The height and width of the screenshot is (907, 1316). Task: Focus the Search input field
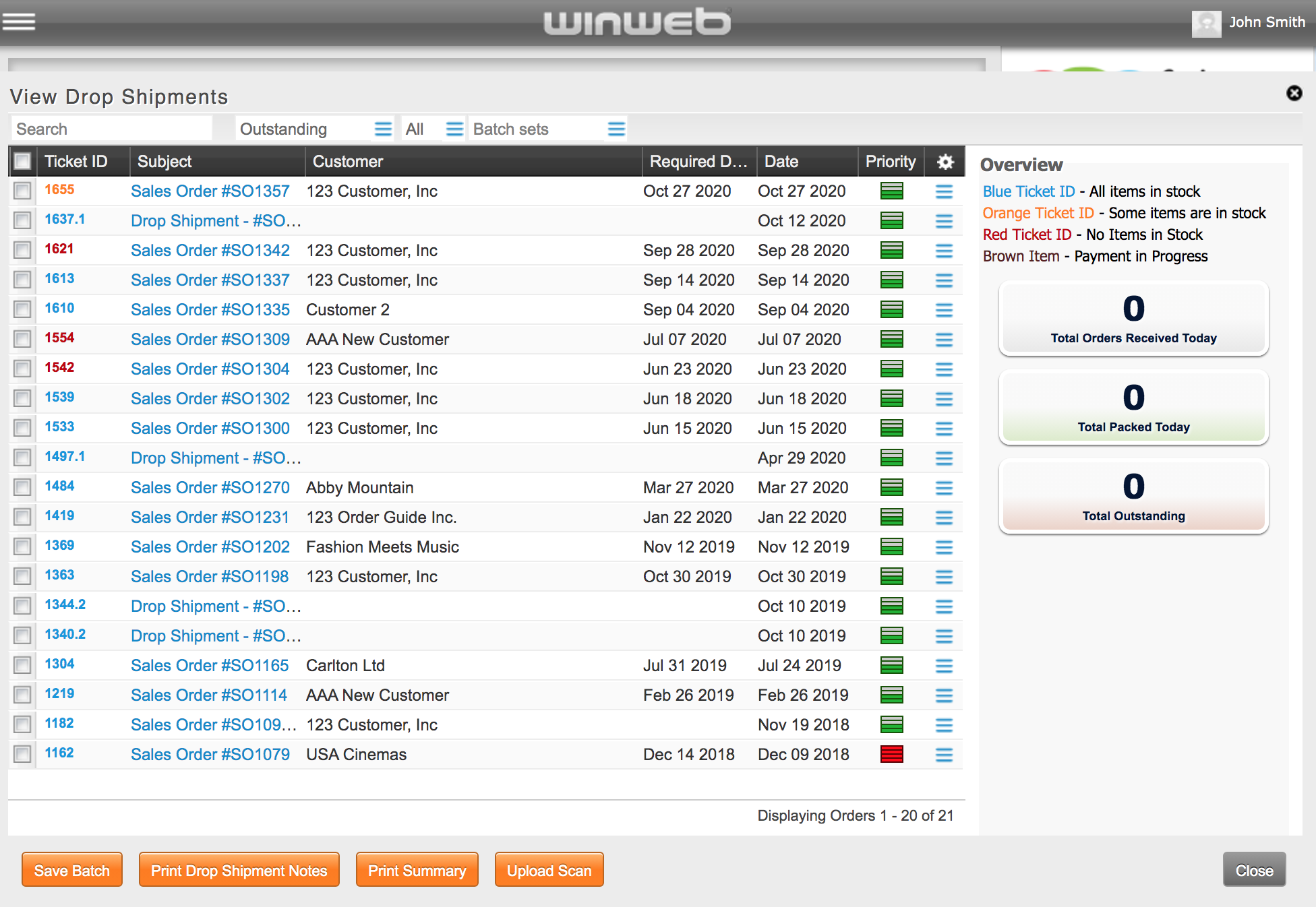[x=111, y=129]
